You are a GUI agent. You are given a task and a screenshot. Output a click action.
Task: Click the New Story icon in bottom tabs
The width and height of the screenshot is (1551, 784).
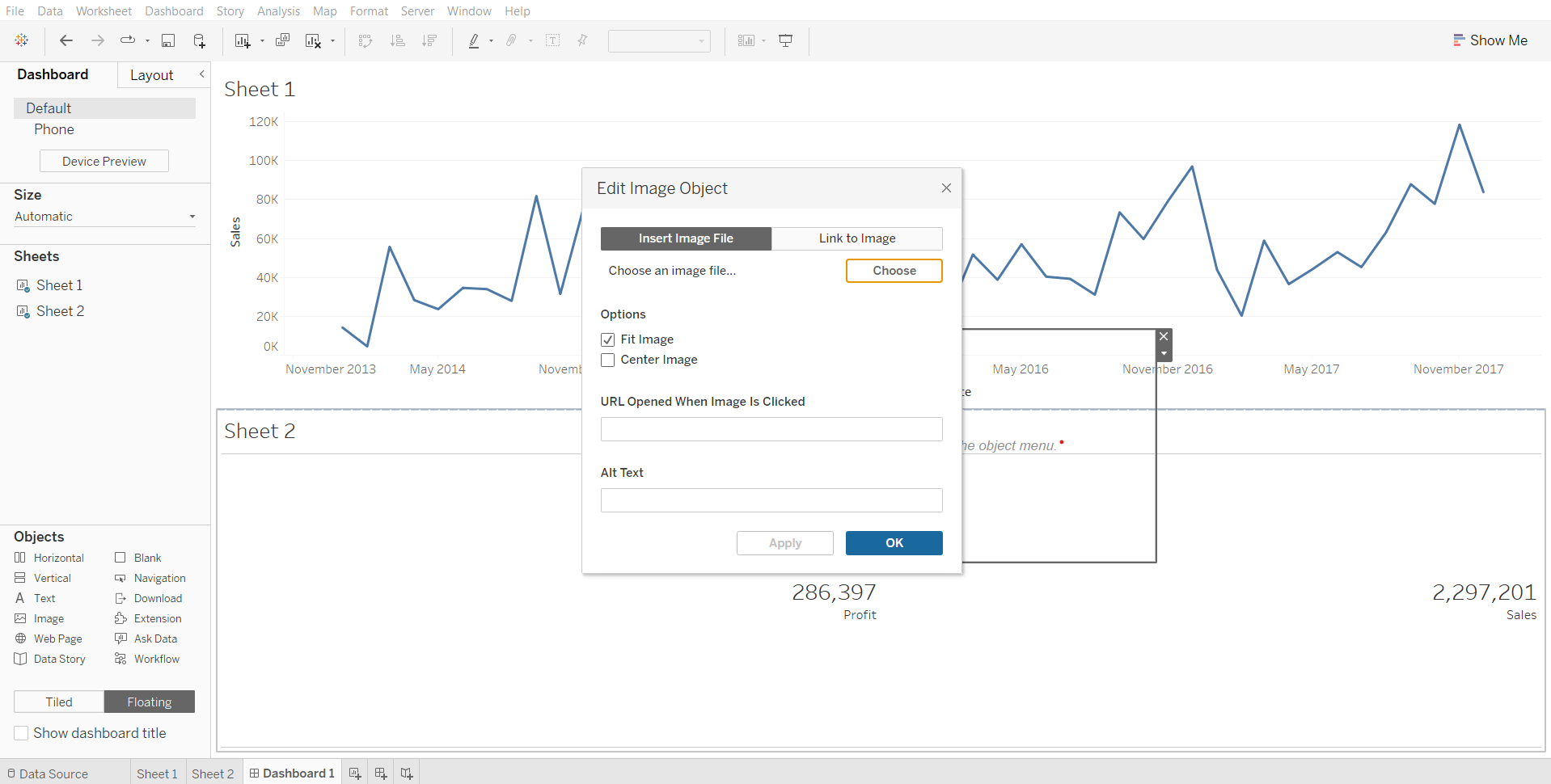click(x=407, y=773)
